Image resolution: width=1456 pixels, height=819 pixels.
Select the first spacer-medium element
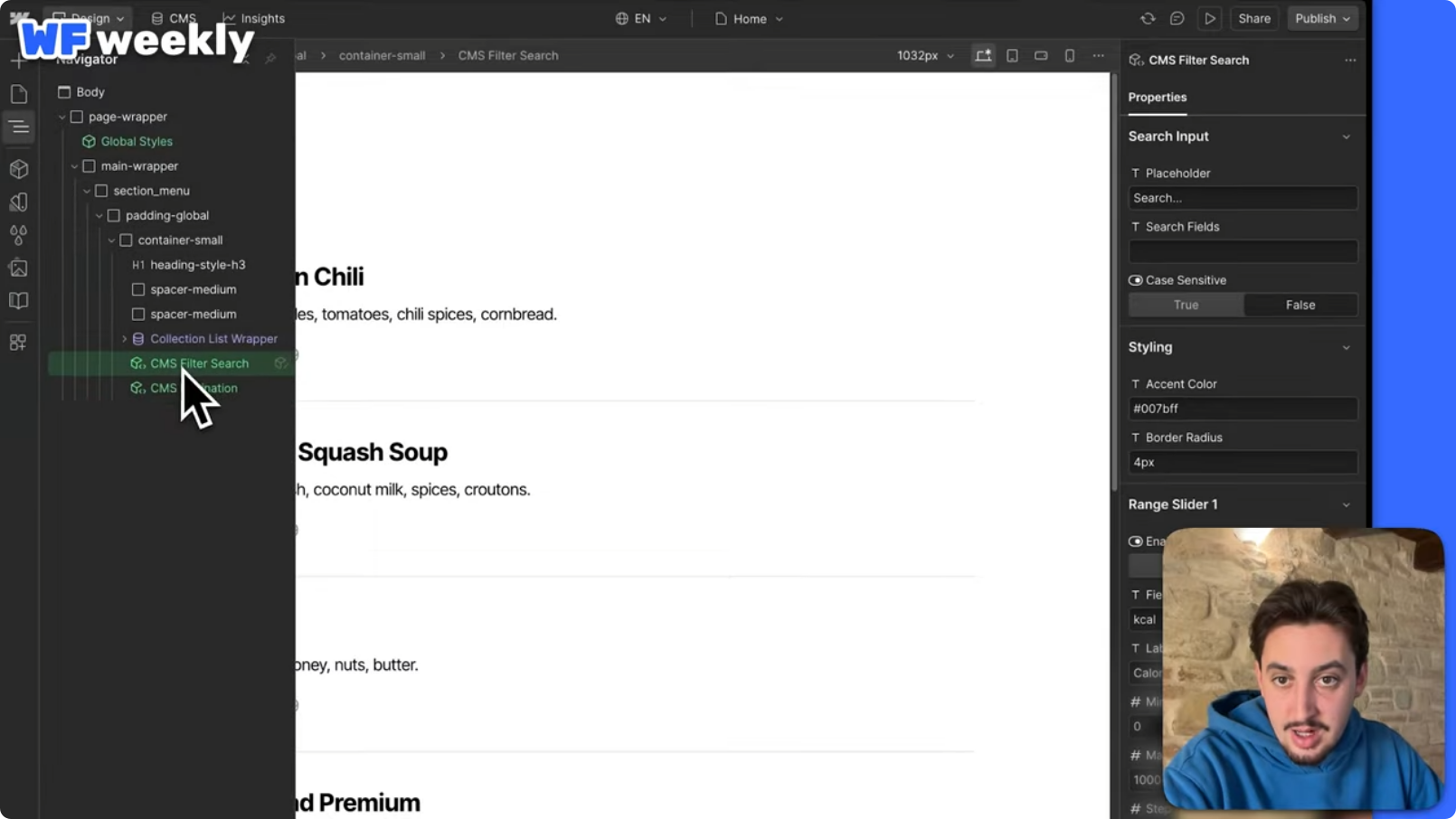click(x=193, y=289)
